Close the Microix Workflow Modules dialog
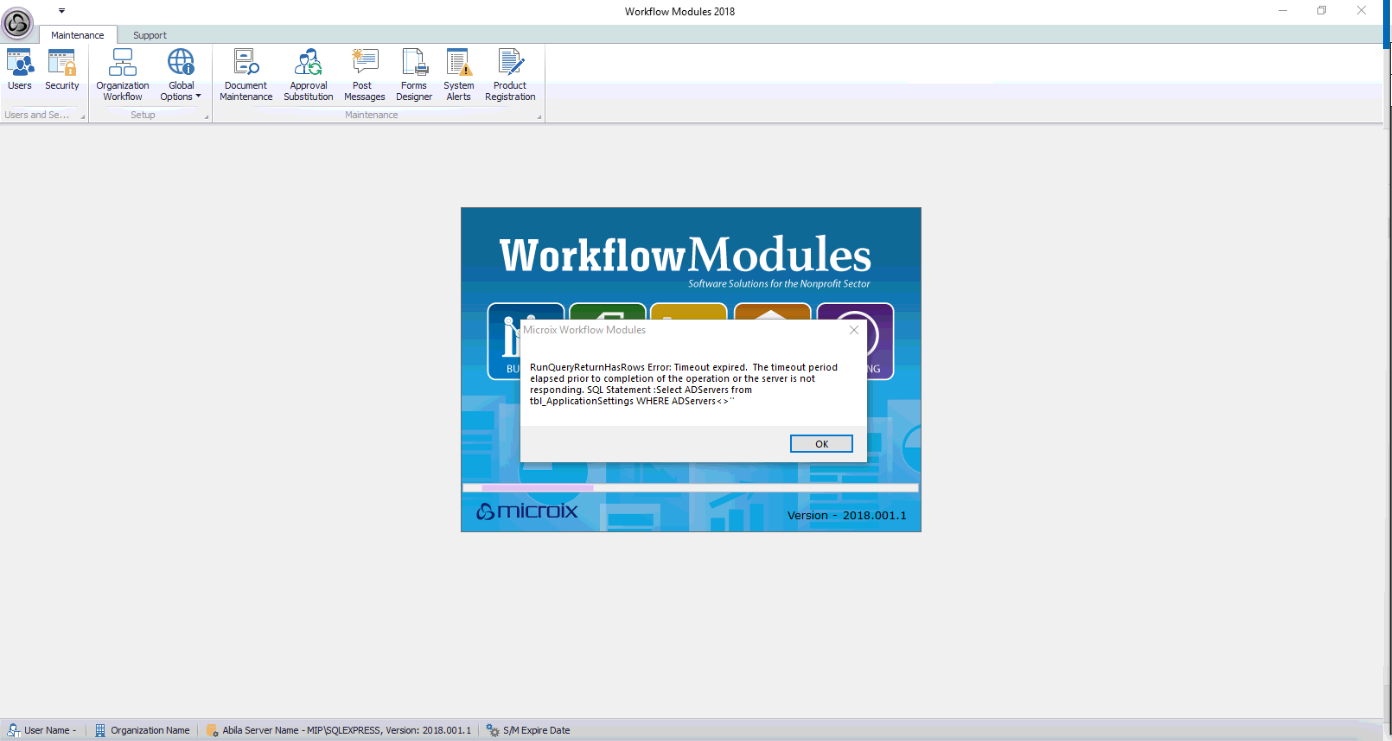The image size is (1392, 741). 853,330
